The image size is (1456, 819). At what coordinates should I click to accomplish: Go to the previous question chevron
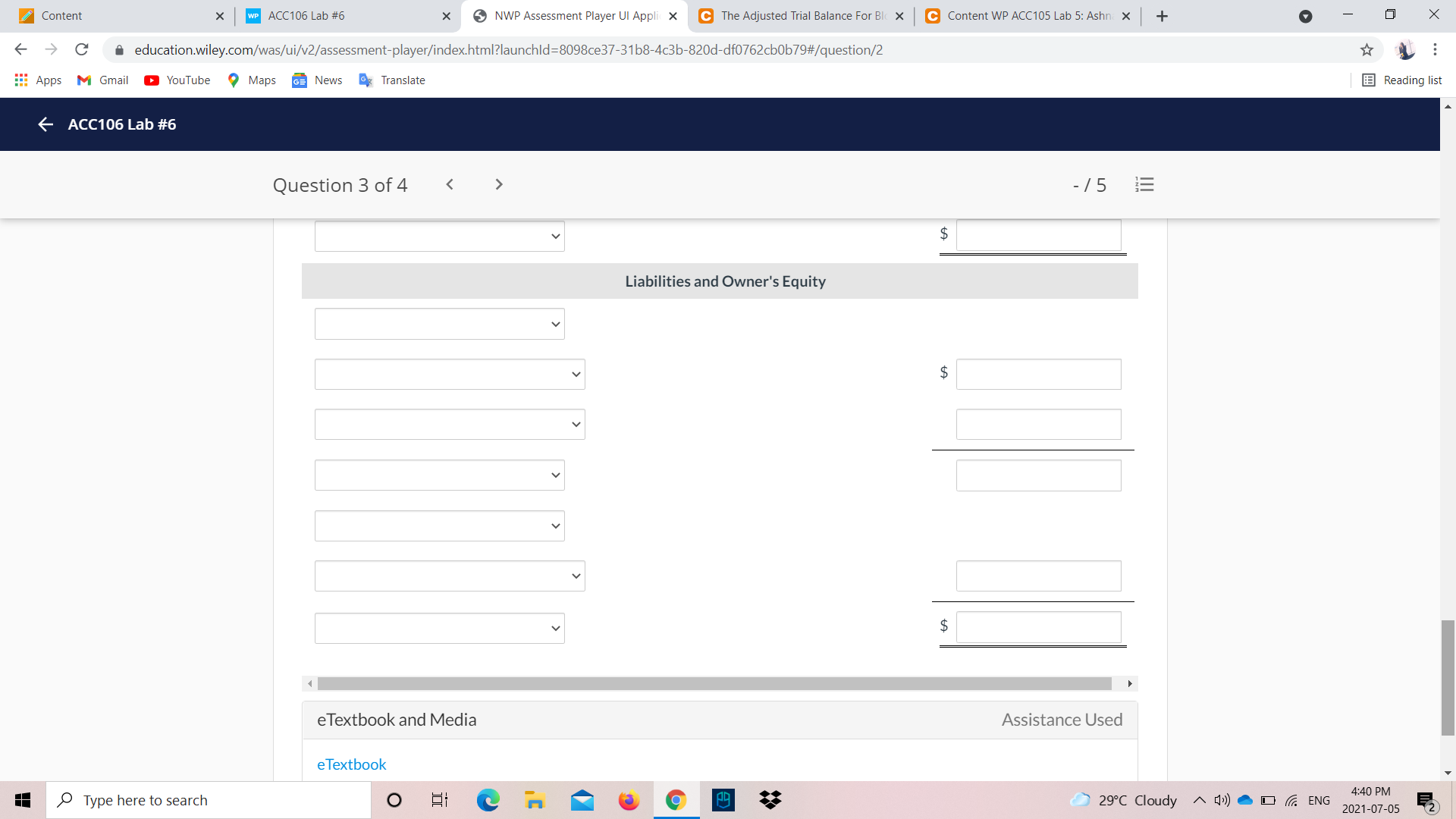pyautogui.click(x=450, y=184)
